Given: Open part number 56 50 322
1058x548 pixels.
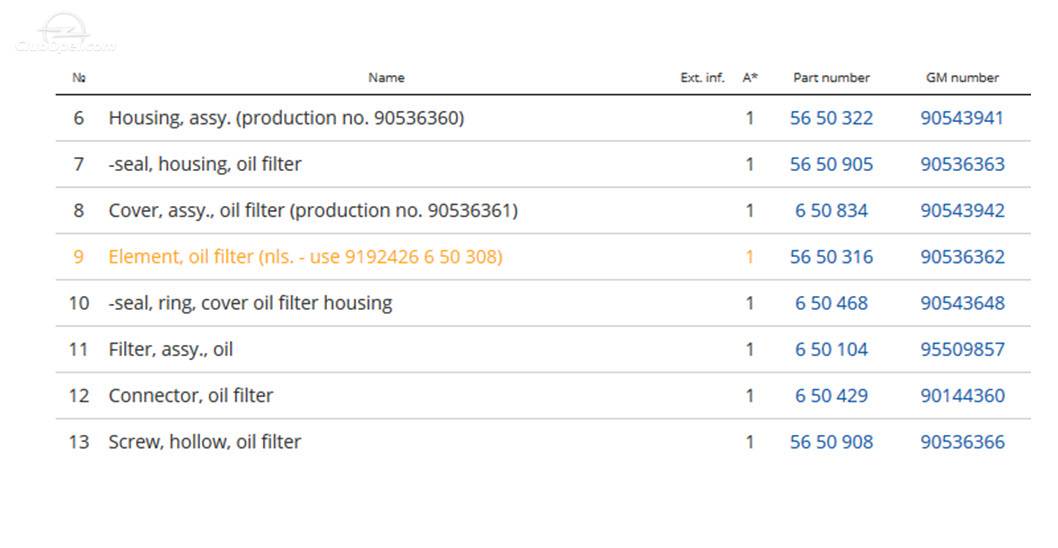Looking at the screenshot, I should 831,118.
